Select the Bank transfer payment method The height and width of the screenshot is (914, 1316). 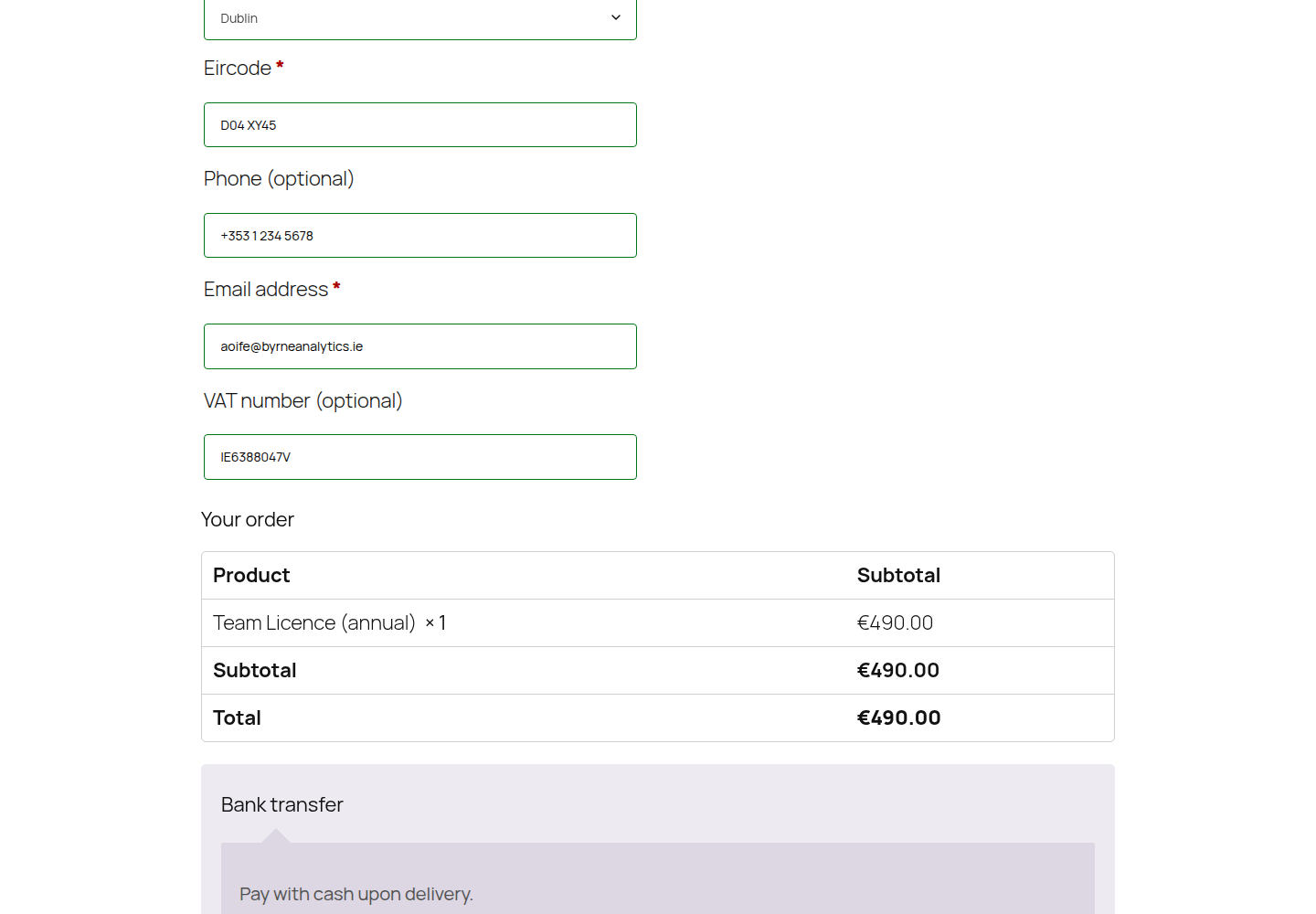[282, 805]
